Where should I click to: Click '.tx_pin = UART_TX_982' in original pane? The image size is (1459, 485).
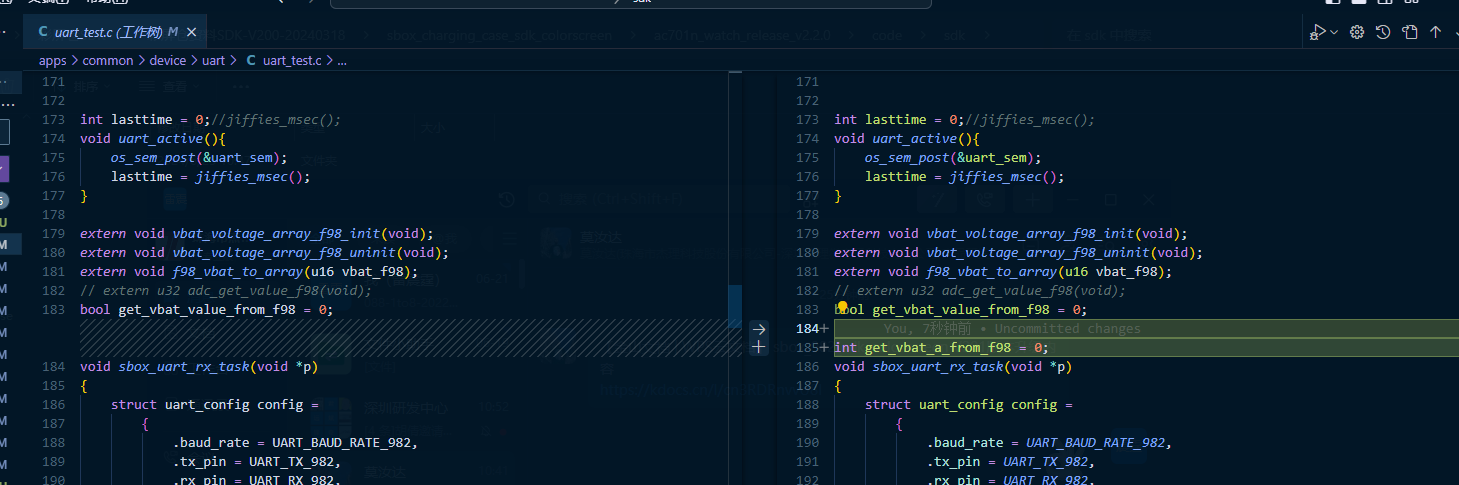click(x=256, y=461)
